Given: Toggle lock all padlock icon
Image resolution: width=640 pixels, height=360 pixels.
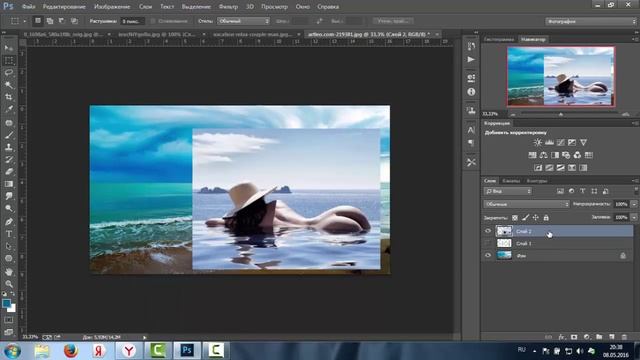Looking at the screenshot, I should pyautogui.click(x=546, y=218).
